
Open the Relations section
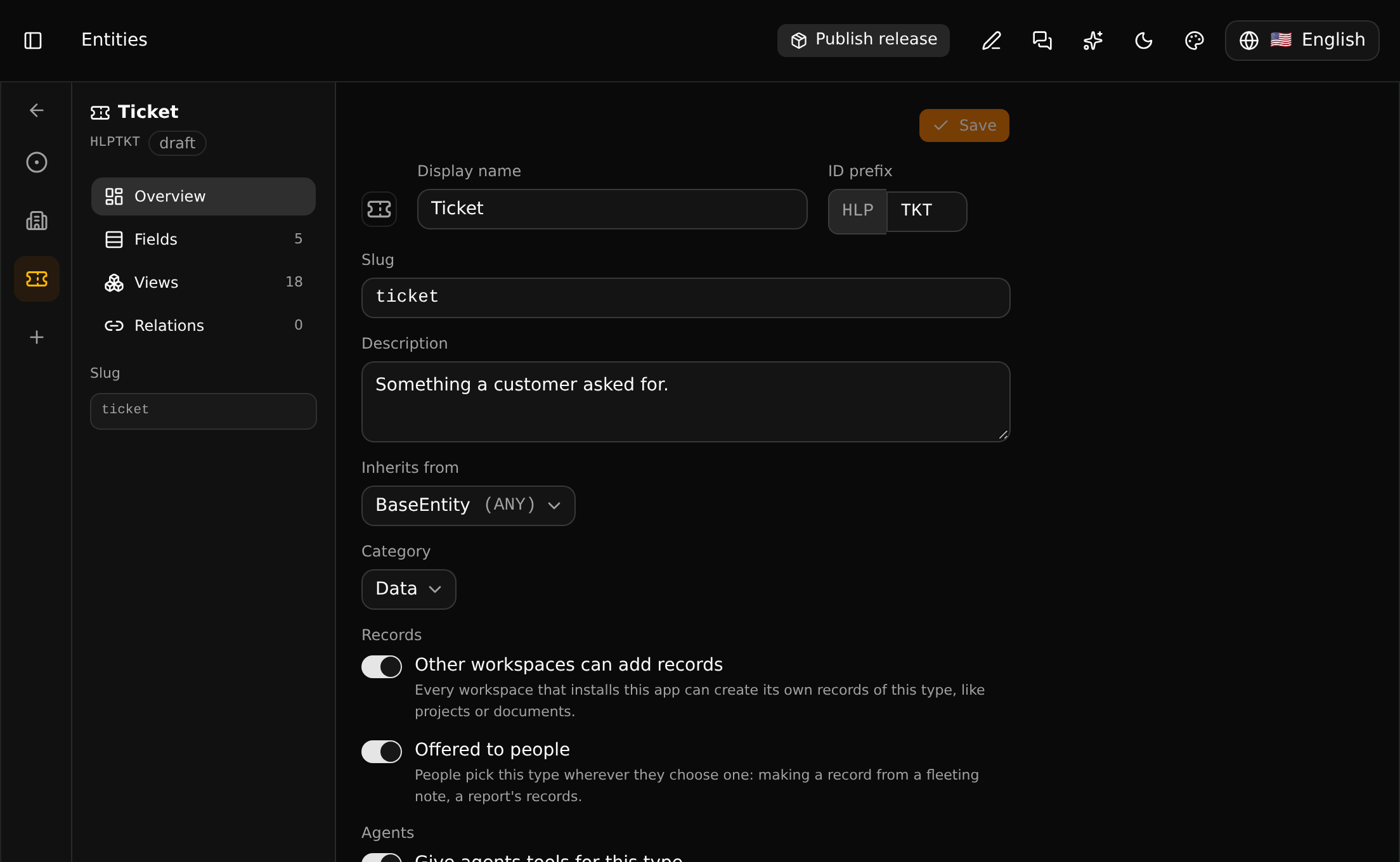coord(203,326)
